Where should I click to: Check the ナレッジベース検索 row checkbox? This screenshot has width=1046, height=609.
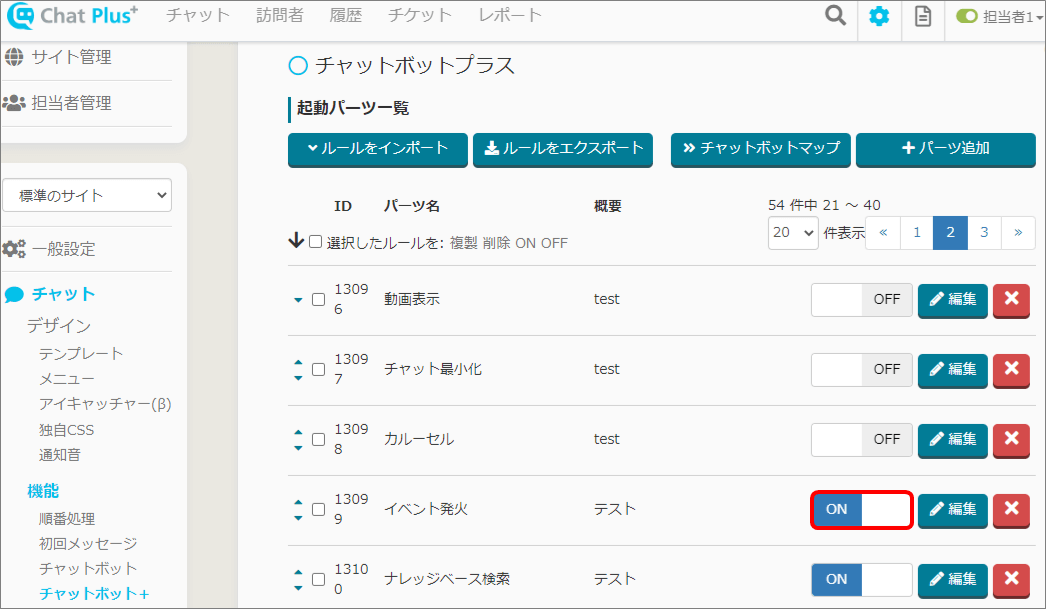tap(319, 580)
